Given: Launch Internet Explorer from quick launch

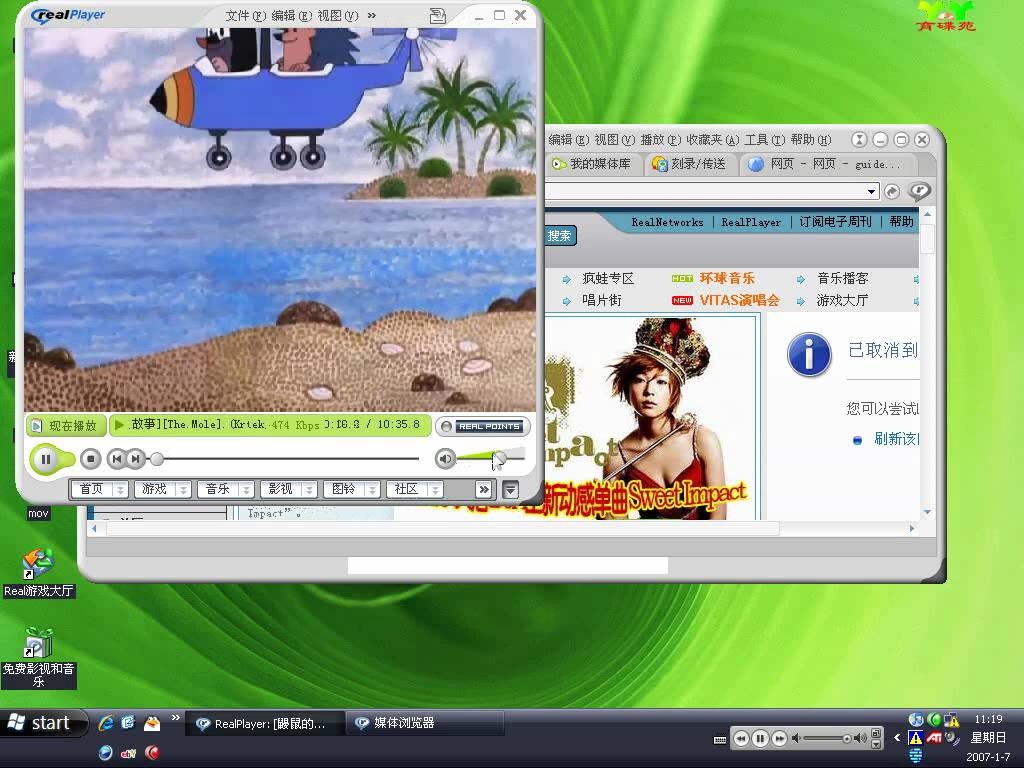Looking at the screenshot, I should pyautogui.click(x=105, y=722).
